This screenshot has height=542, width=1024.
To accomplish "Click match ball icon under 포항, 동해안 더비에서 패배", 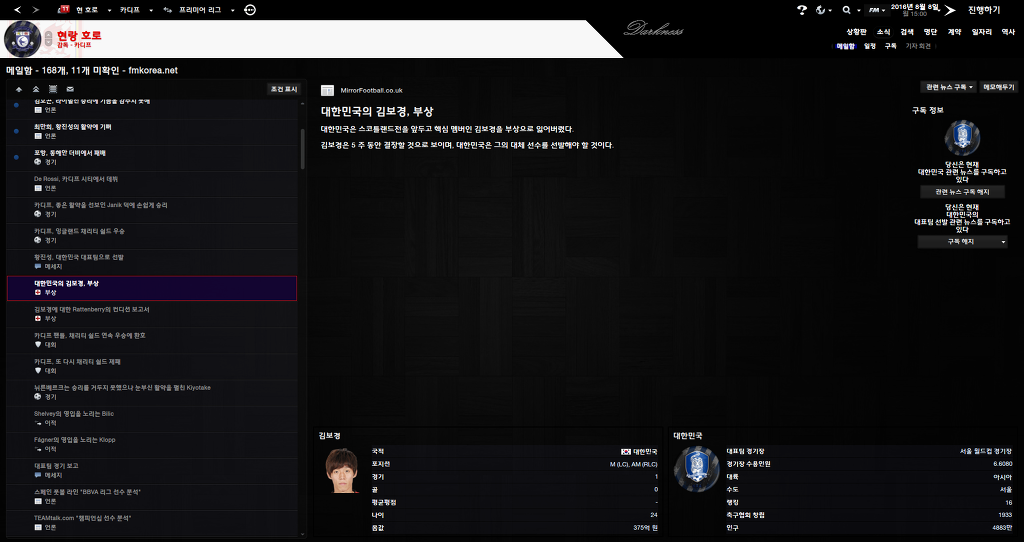I will (38, 162).
